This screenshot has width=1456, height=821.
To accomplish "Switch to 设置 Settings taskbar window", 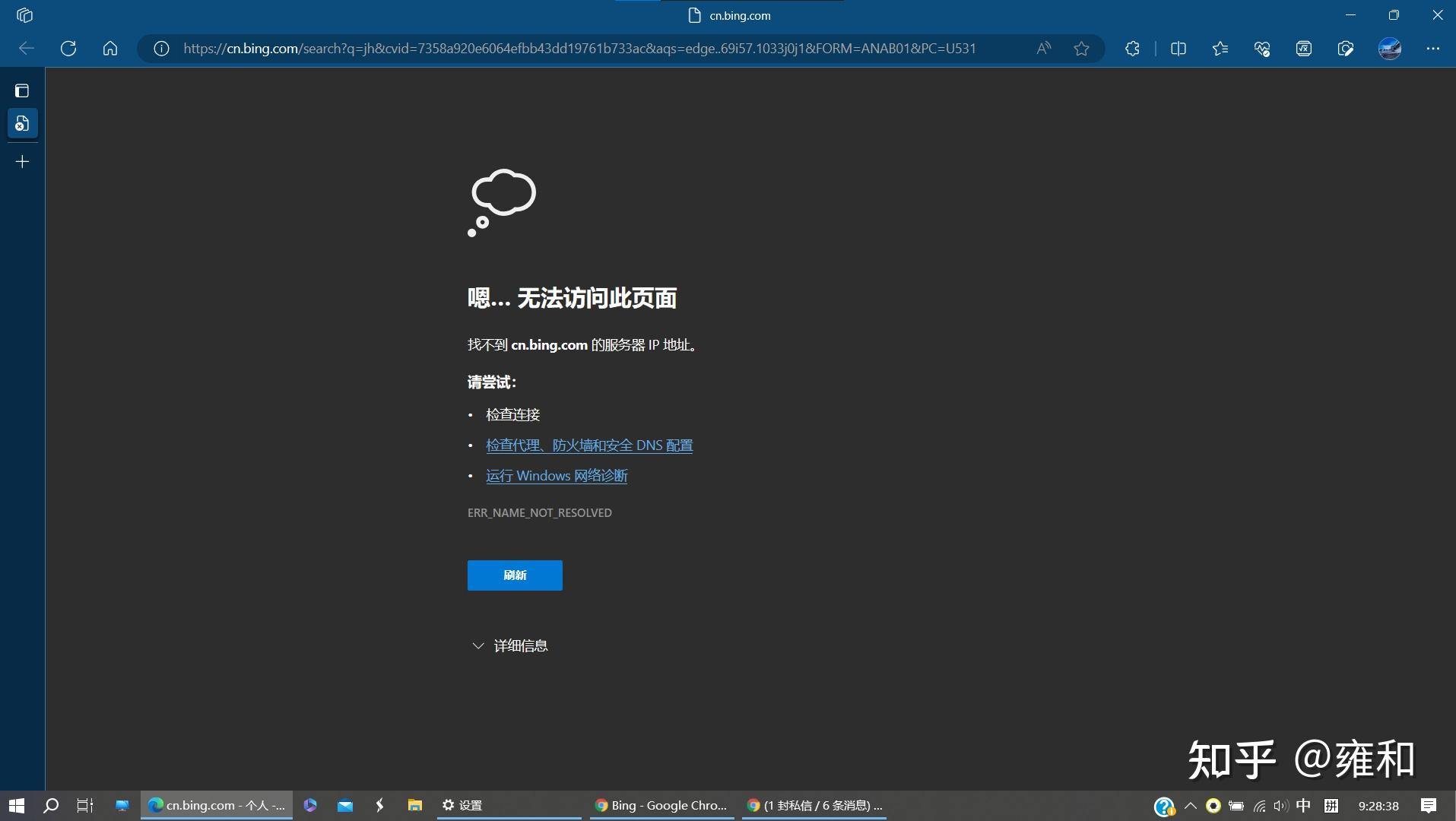I will [x=509, y=806].
